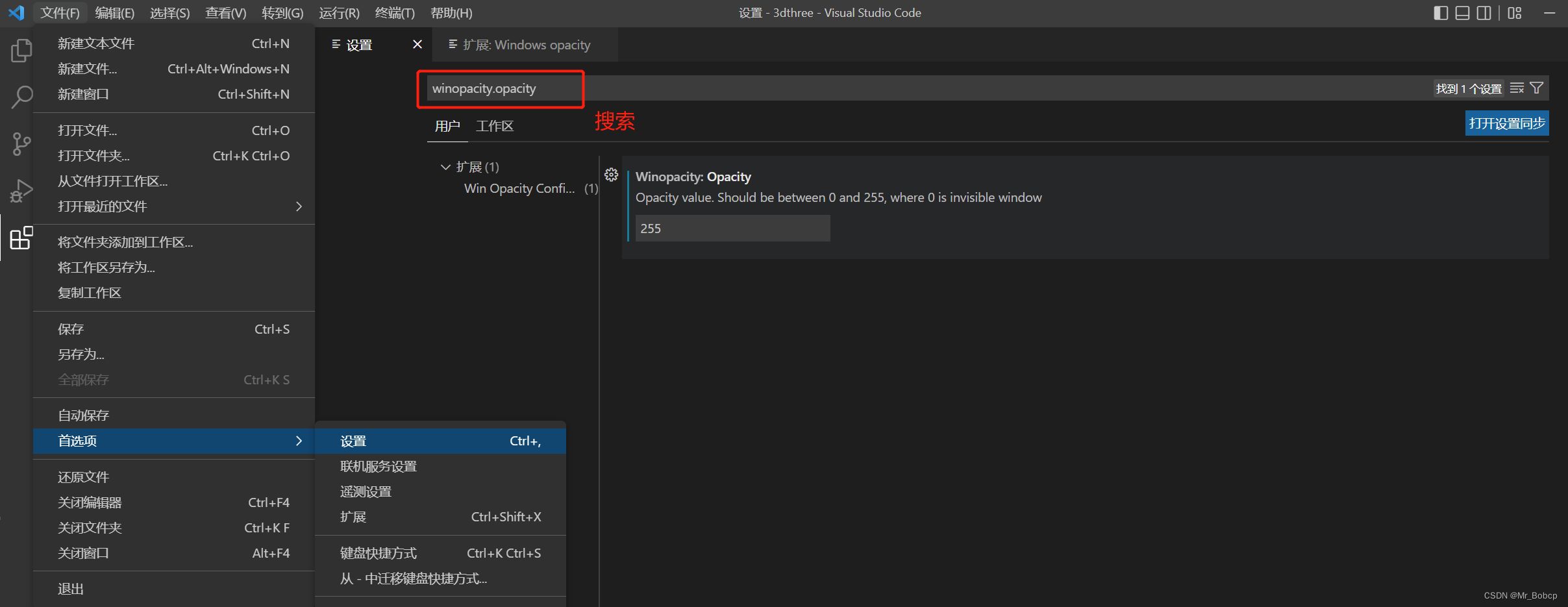Open the 文件(F) menu

click(60, 13)
